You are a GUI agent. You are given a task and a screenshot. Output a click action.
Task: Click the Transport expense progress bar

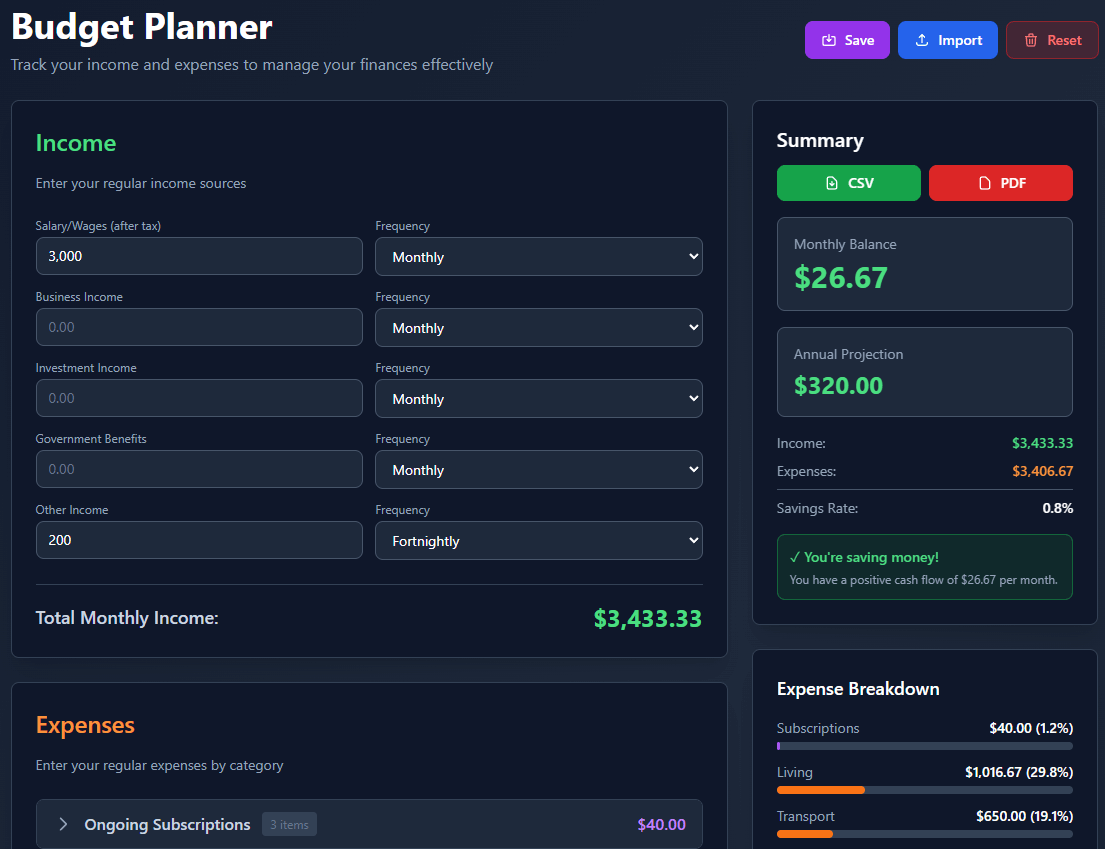point(924,834)
